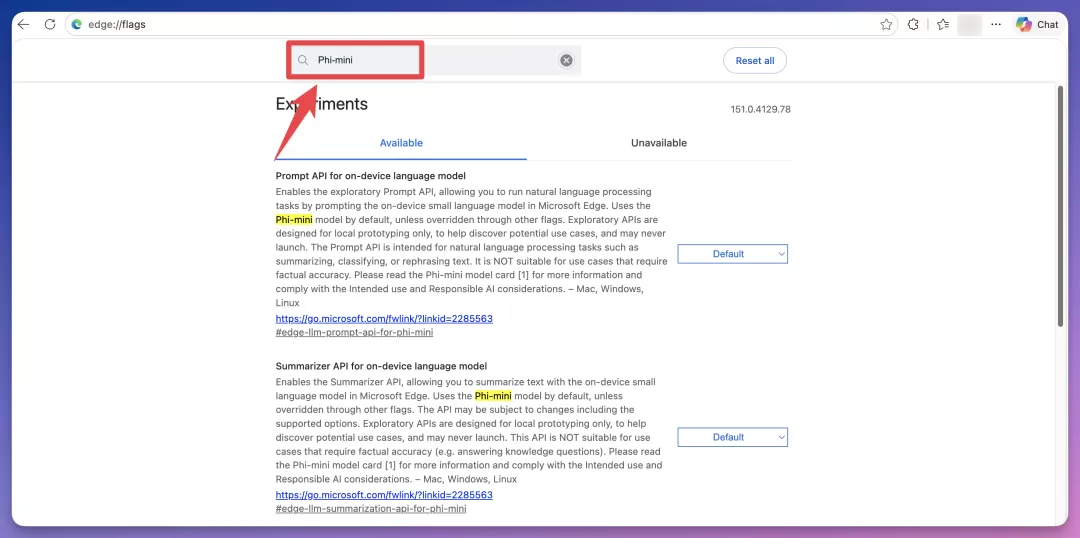This screenshot has width=1080, height=538.
Task: Open the Prompt API Default dropdown
Action: pyautogui.click(x=732, y=254)
